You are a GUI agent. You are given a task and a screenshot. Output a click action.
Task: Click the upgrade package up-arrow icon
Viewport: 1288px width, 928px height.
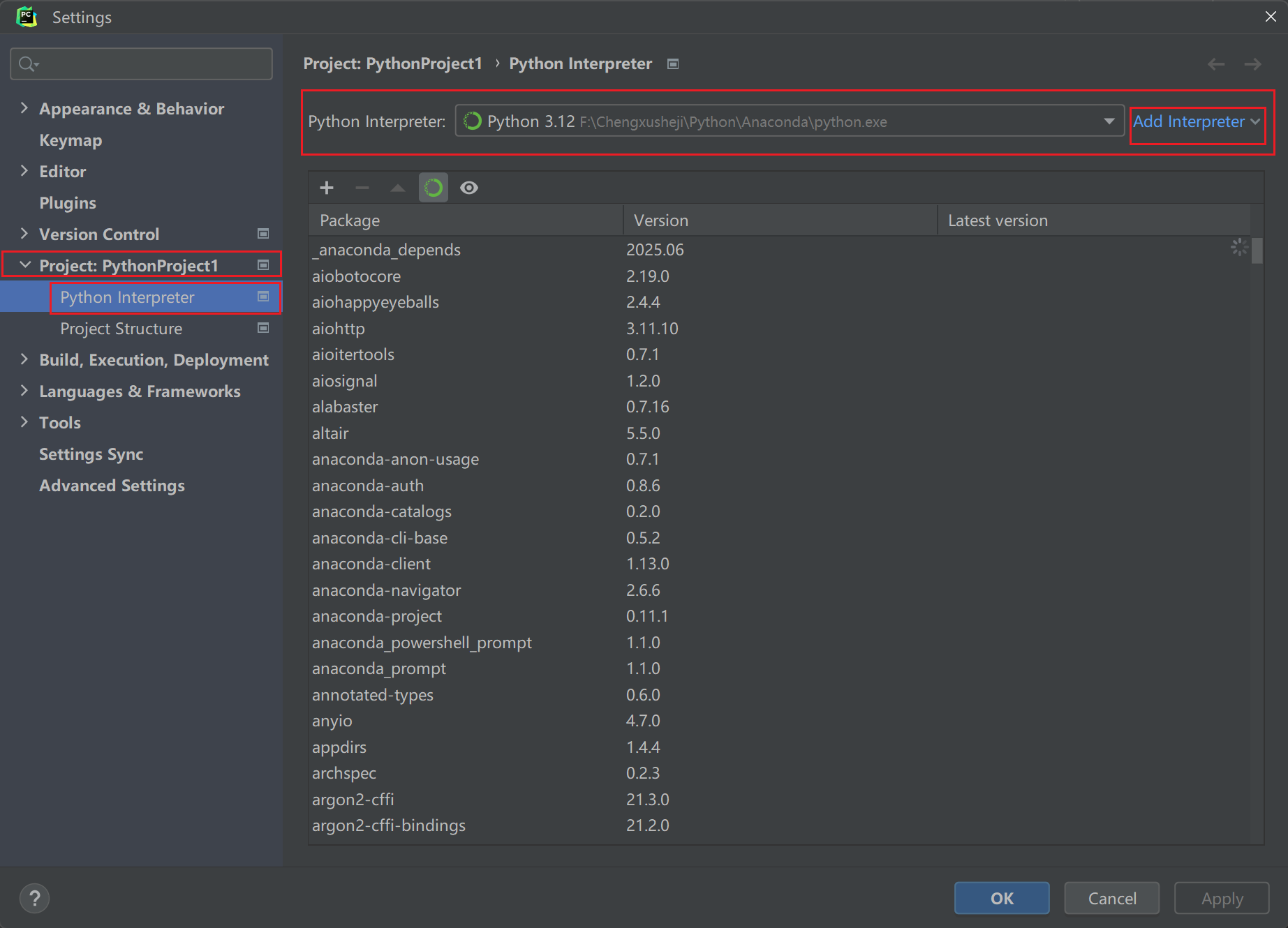point(398,188)
